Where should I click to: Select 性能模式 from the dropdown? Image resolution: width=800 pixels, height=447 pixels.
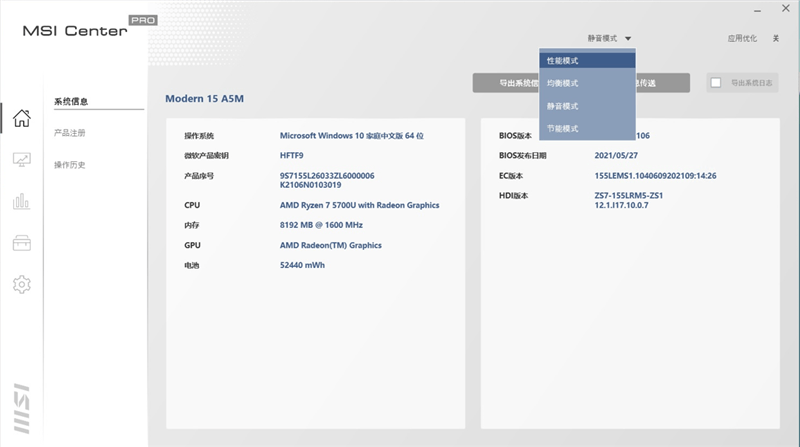coord(587,61)
